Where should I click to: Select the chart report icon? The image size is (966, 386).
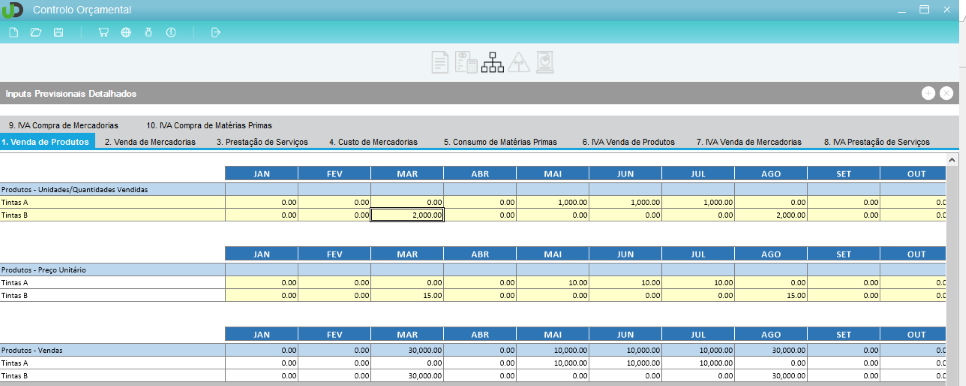click(546, 62)
